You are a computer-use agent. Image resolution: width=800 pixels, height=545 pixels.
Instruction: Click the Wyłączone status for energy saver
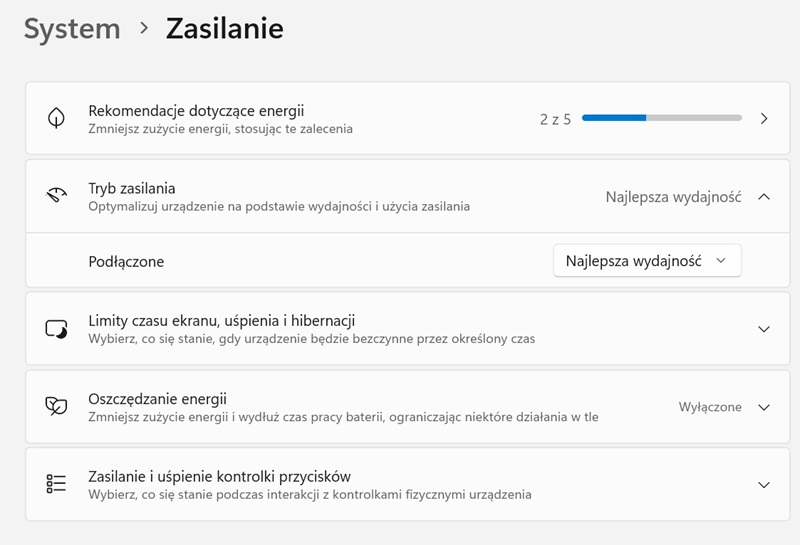[710, 407]
